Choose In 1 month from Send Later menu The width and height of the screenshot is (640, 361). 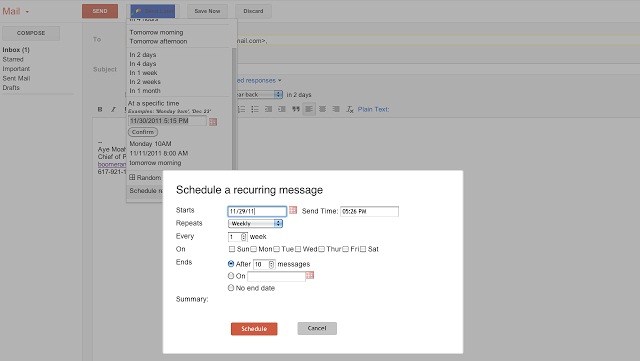[x=145, y=91]
